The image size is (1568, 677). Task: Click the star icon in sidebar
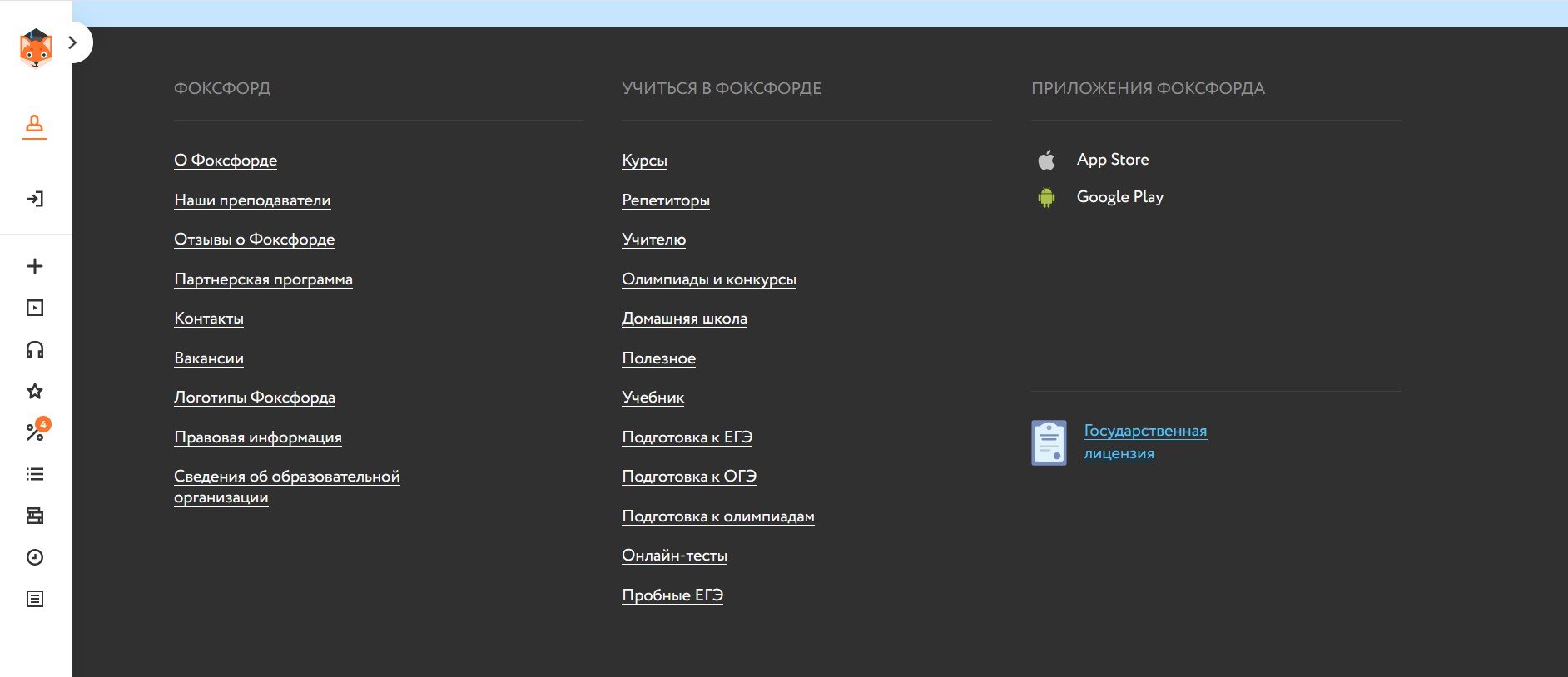[x=35, y=391]
